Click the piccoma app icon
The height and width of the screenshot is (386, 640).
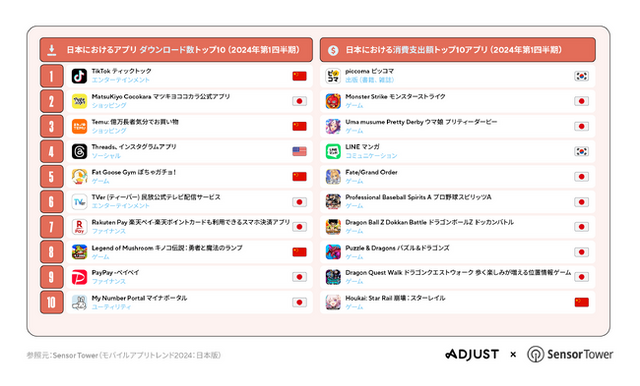[333, 76]
